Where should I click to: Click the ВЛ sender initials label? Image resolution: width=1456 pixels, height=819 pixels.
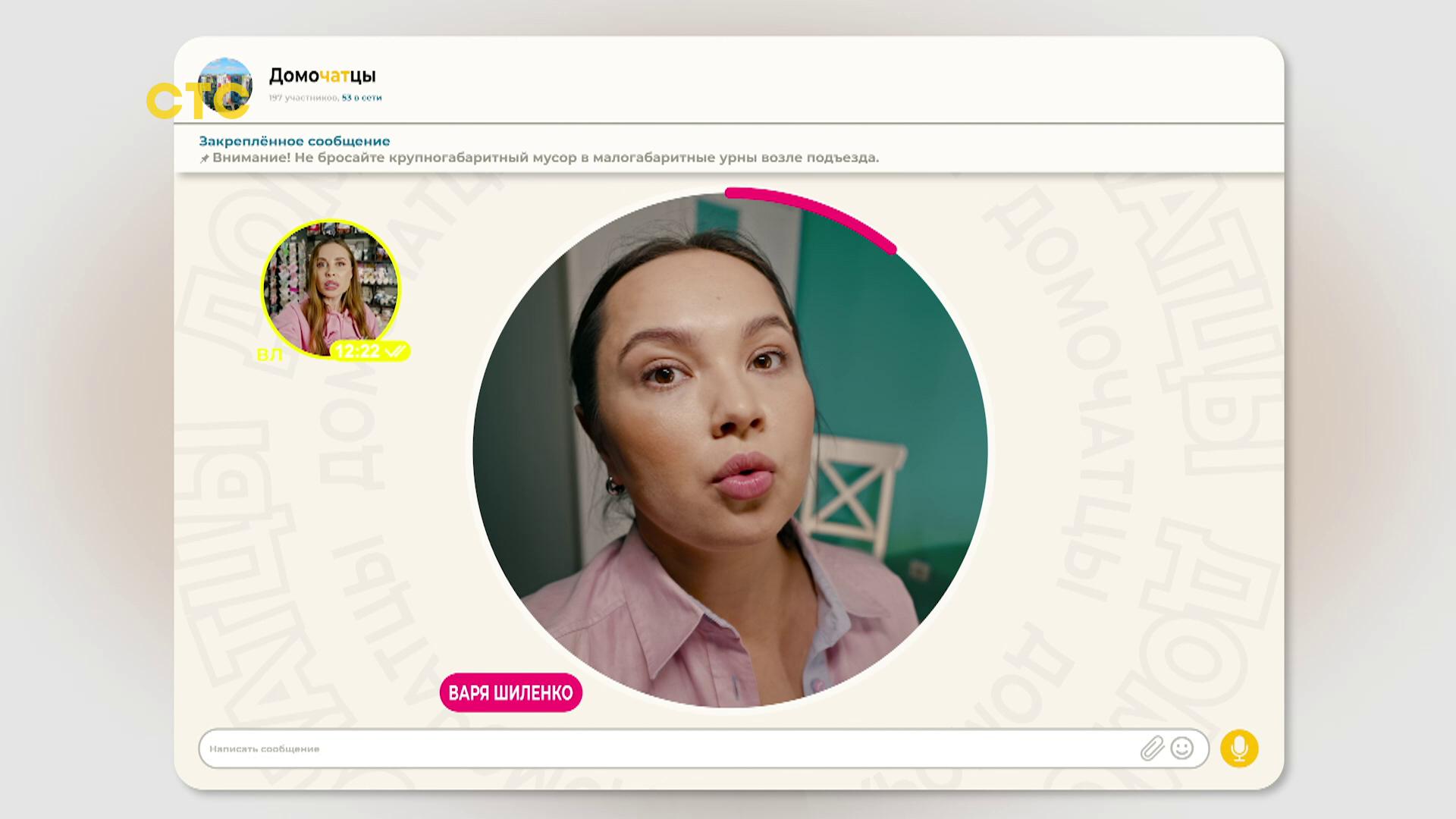point(269,354)
